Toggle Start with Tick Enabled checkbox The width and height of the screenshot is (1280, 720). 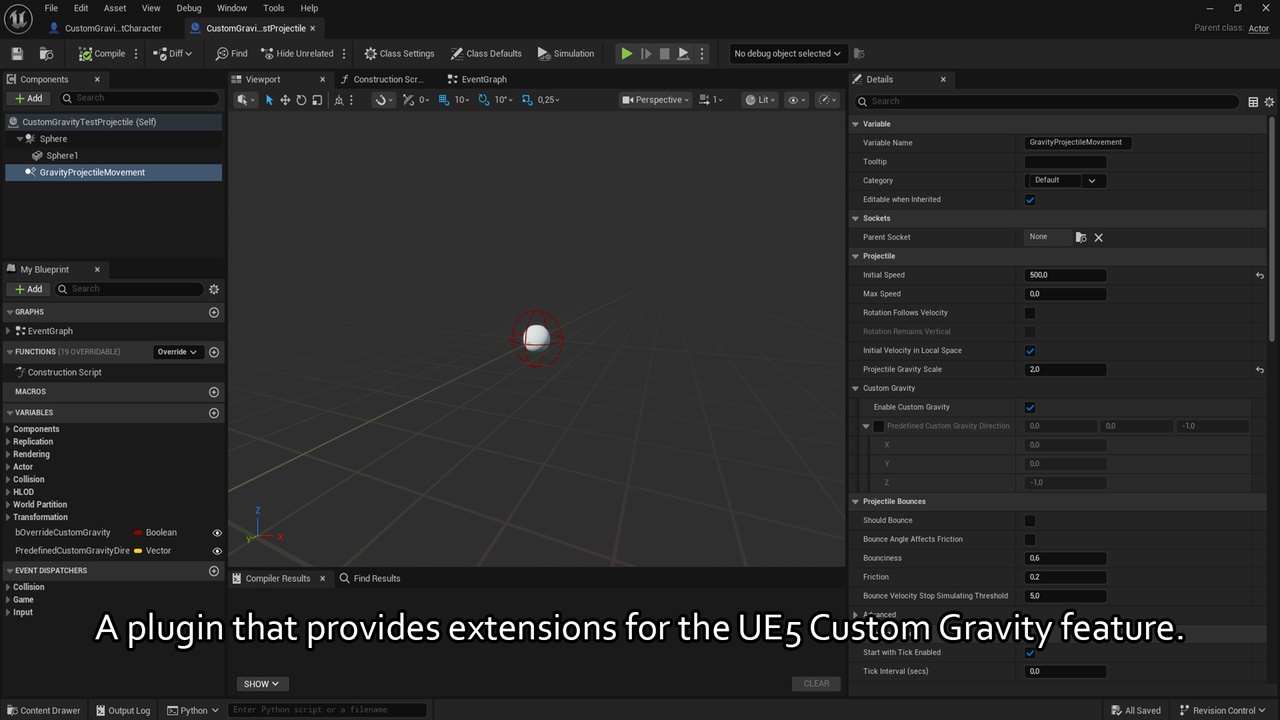coord(1030,653)
